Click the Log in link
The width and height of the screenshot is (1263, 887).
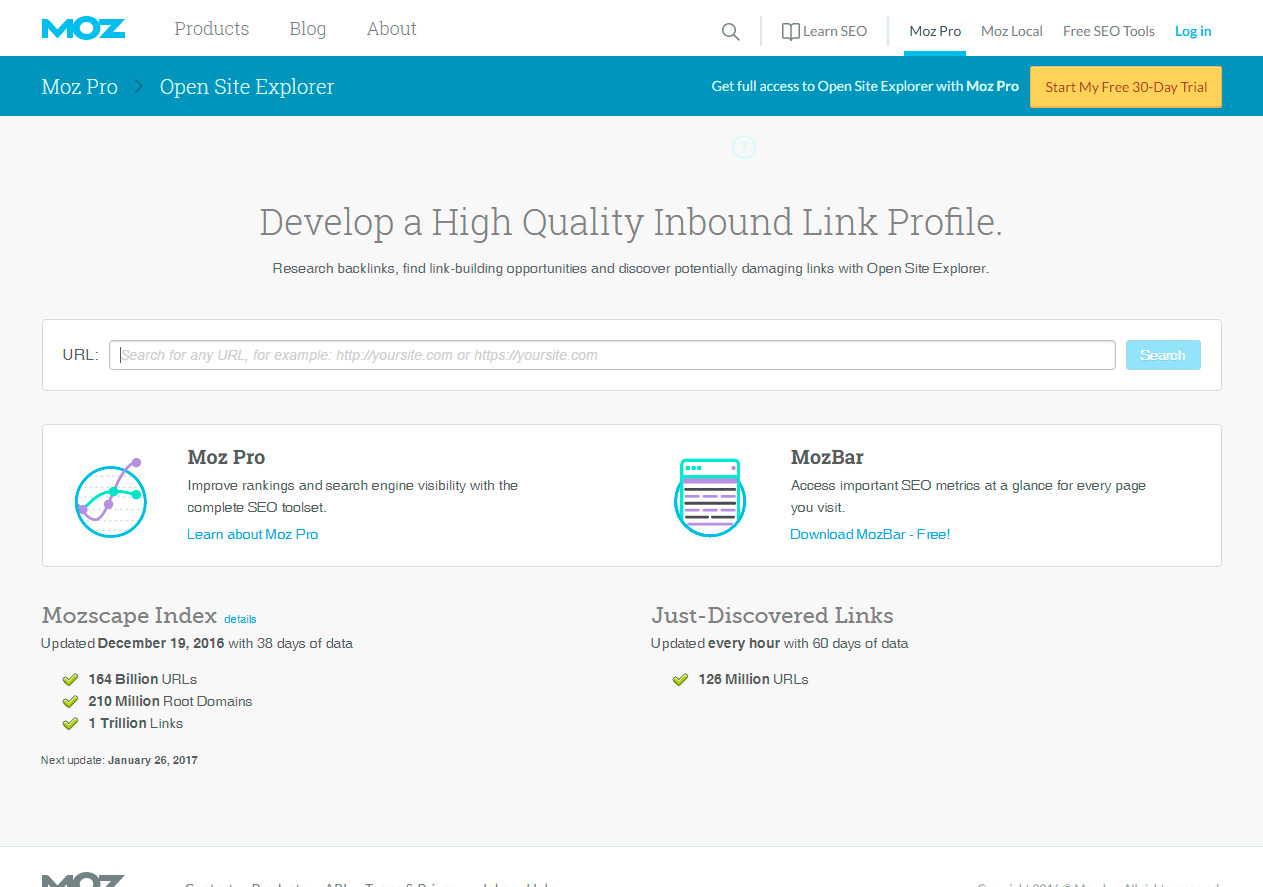click(x=1193, y=31)
